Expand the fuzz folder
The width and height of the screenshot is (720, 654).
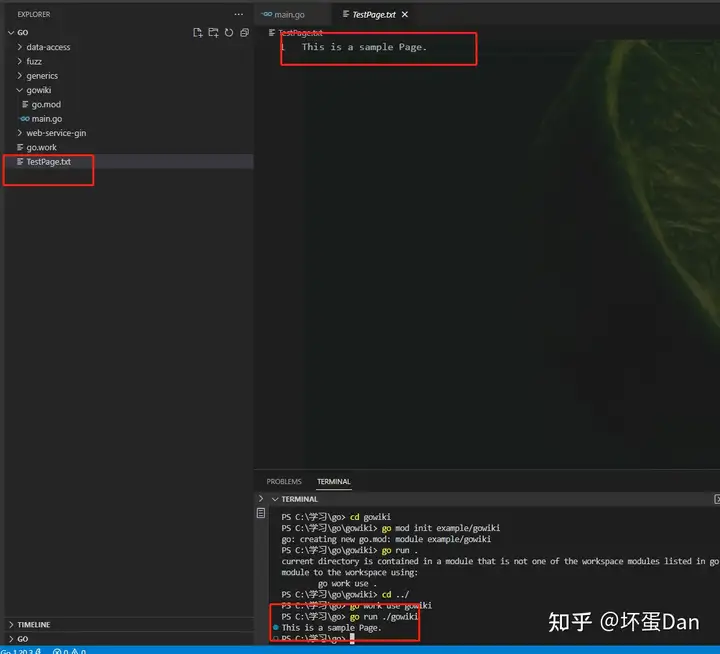click(x=20, y=61)
